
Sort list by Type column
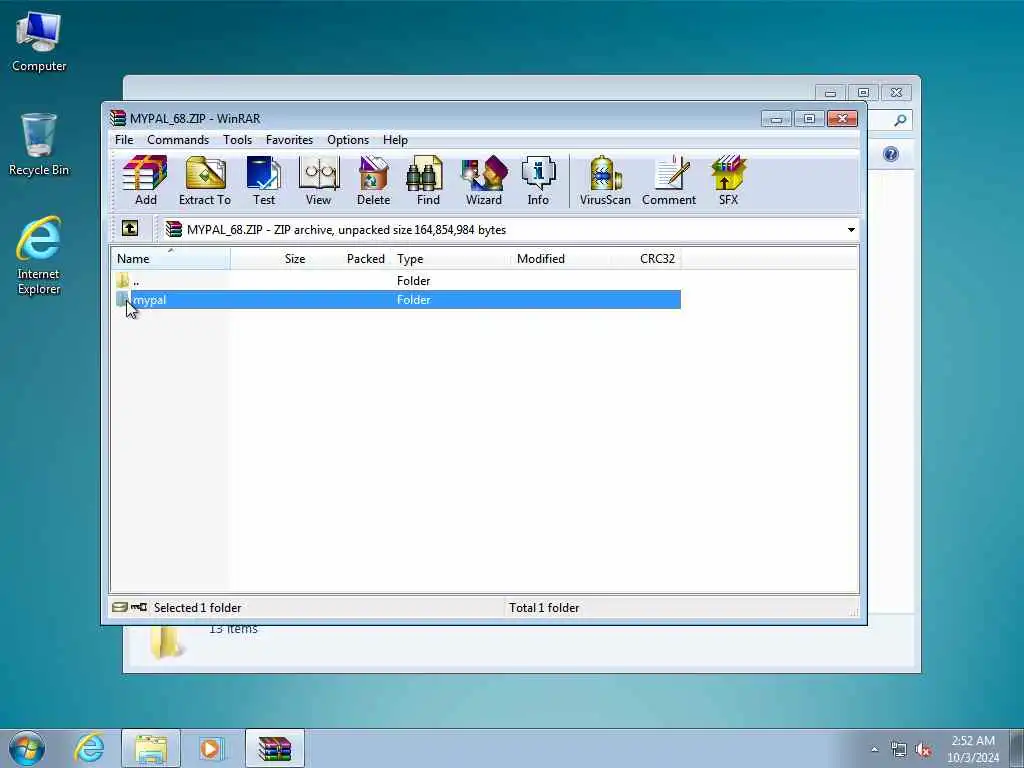click(x=451, y=259)
